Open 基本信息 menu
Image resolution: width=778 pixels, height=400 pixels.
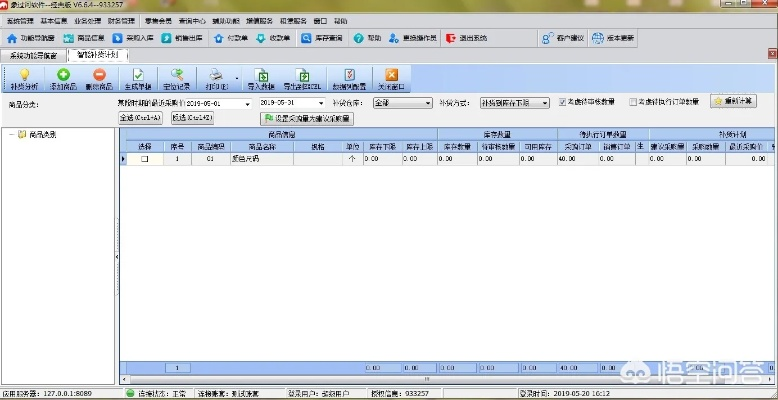tap(54, 21)
